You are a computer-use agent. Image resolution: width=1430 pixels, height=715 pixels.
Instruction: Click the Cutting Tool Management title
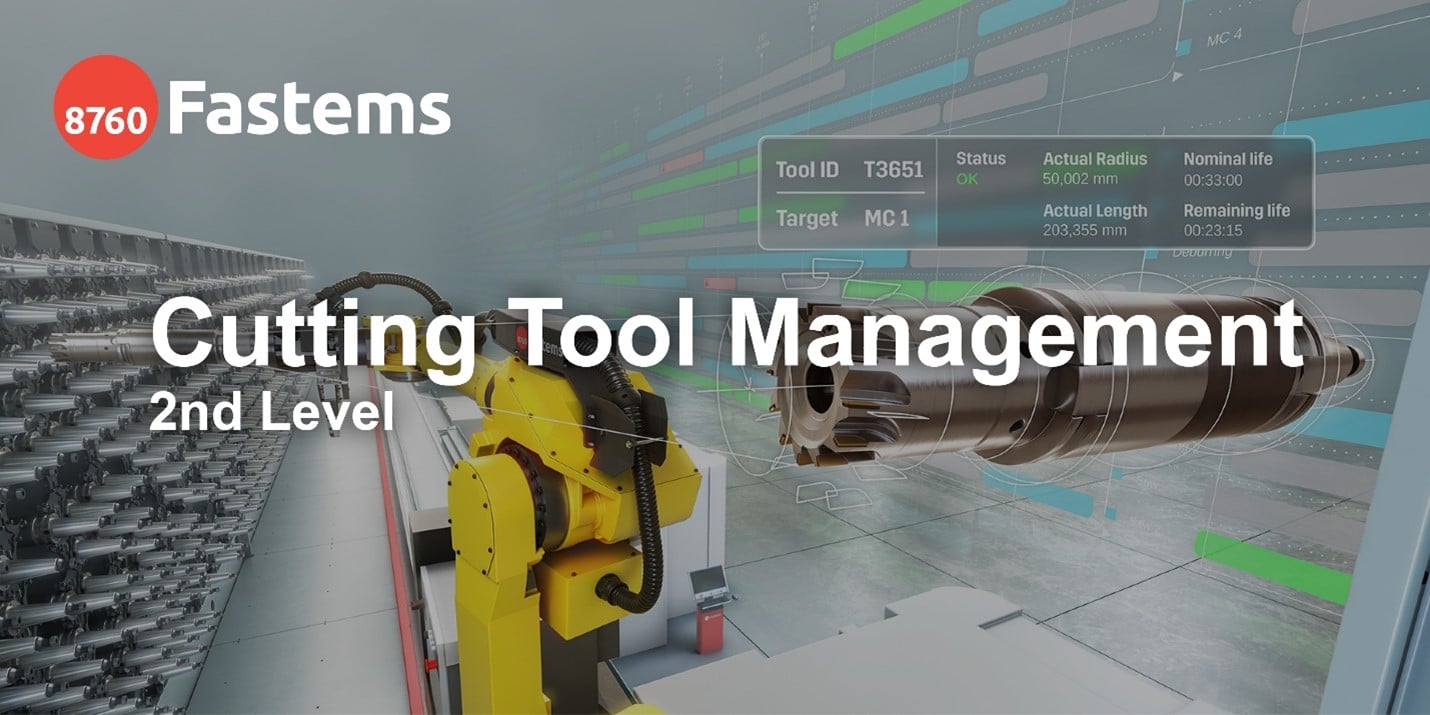point(728,333)
